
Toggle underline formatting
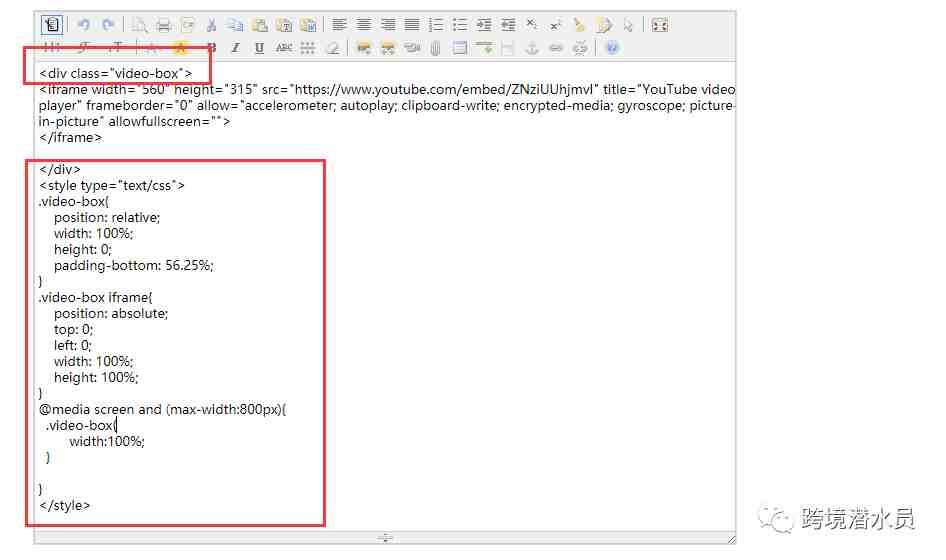259,48
